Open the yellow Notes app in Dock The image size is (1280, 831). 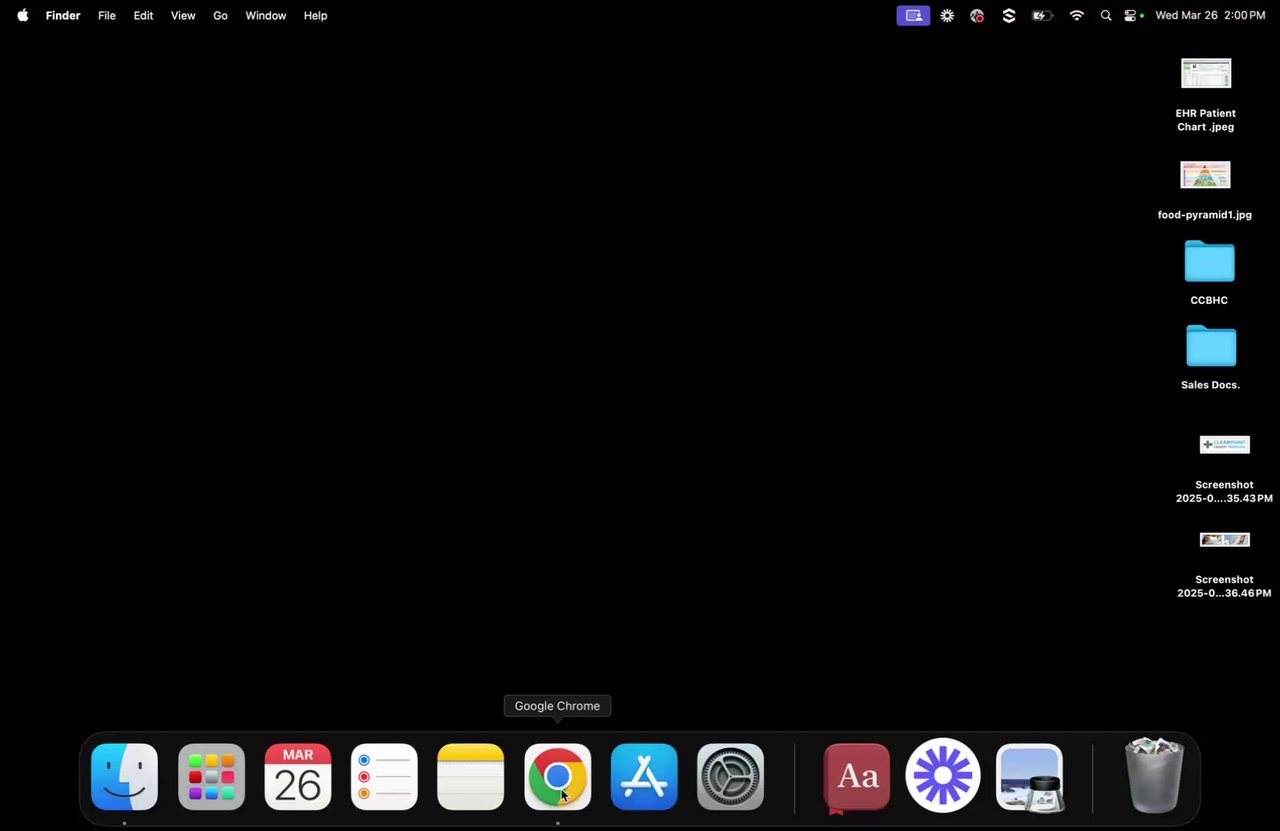[x=471, y=777]
